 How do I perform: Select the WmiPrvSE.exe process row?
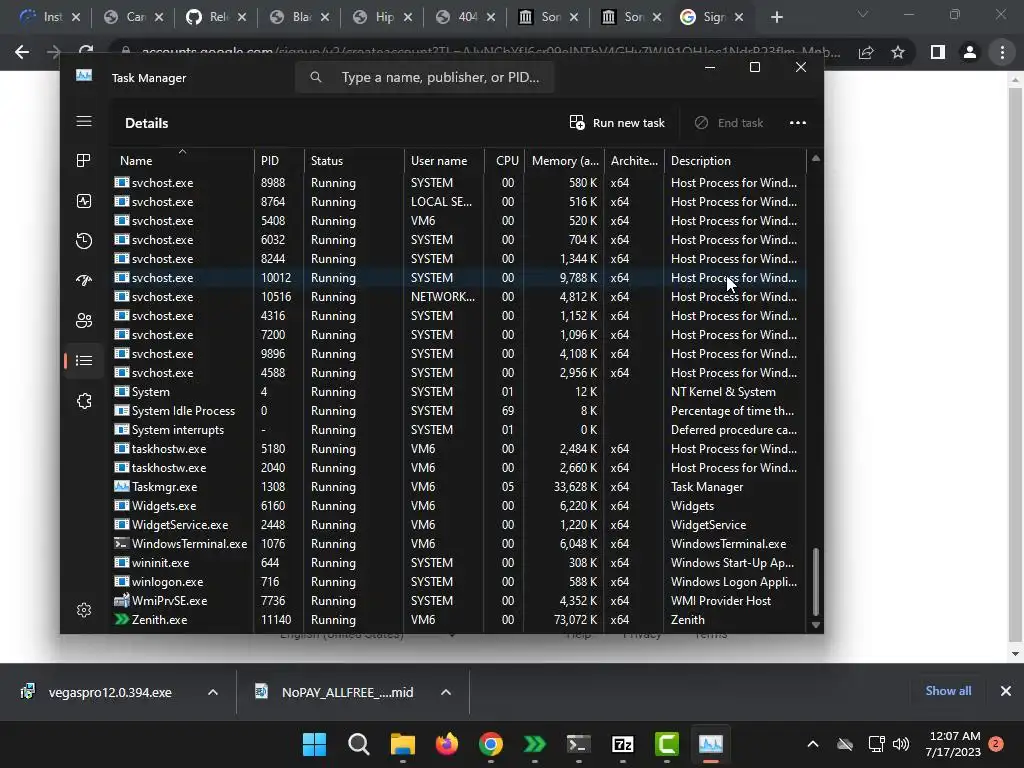(459, 601)
